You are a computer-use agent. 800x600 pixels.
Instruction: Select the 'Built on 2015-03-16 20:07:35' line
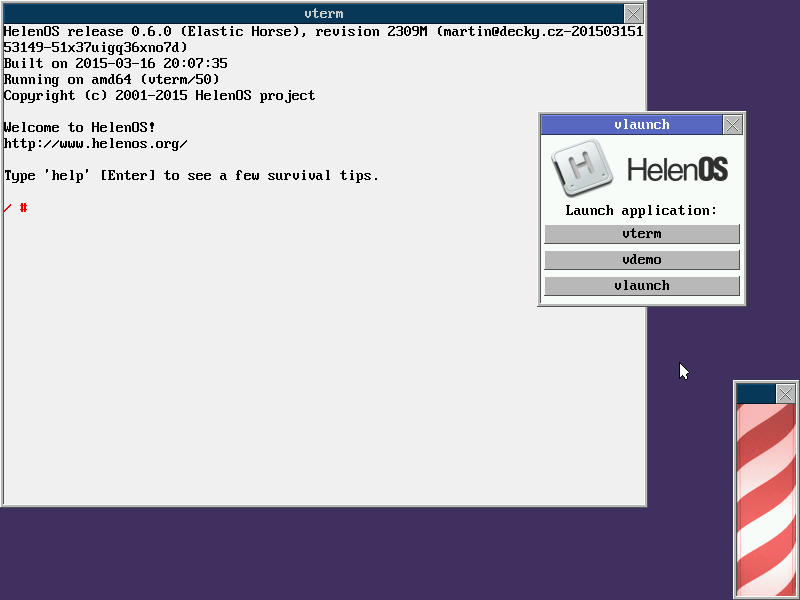coord(115,64)
